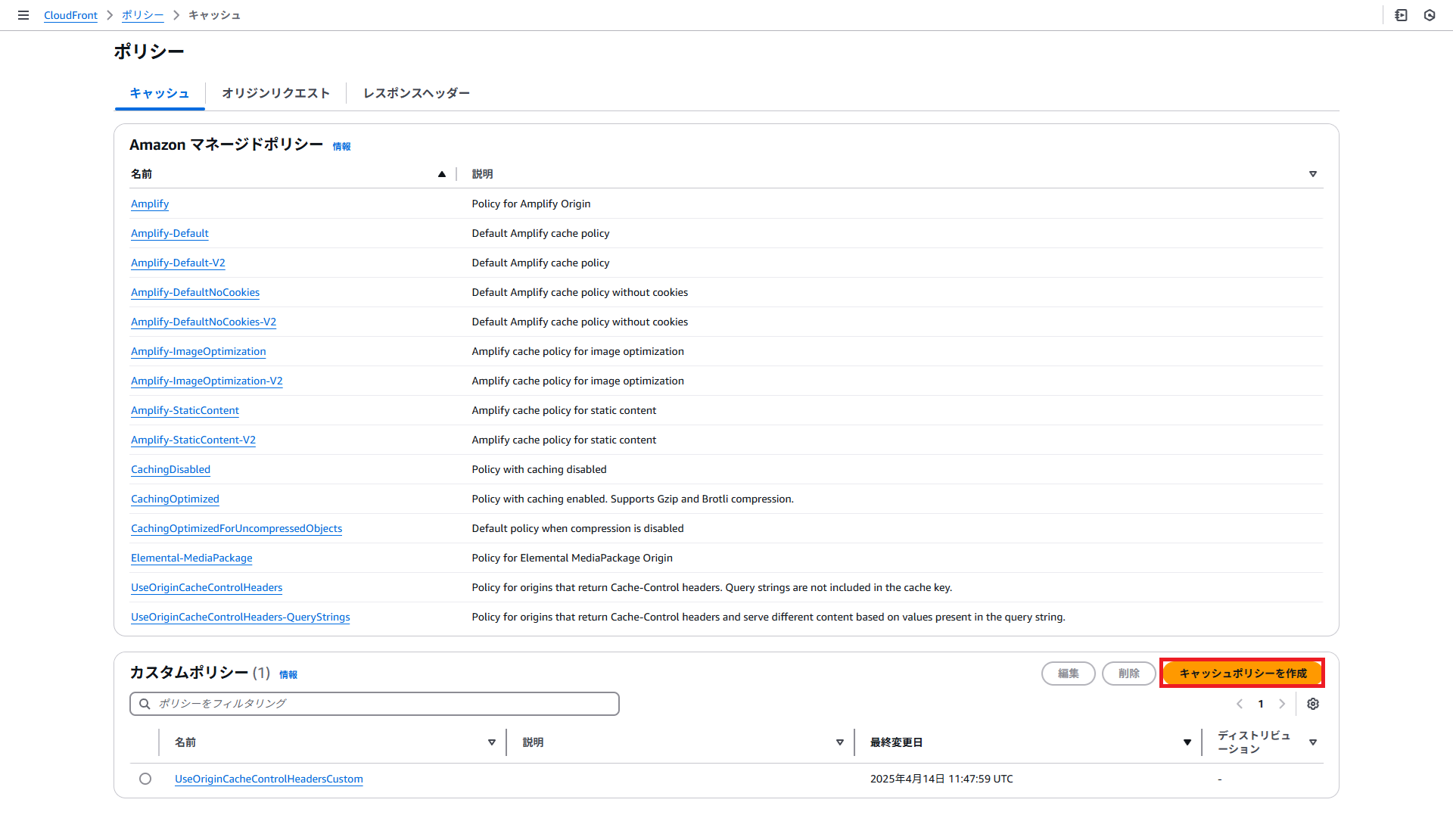Open the Amplify-DefaultNoCookies policy link
1453x840 pixels.
195,292
